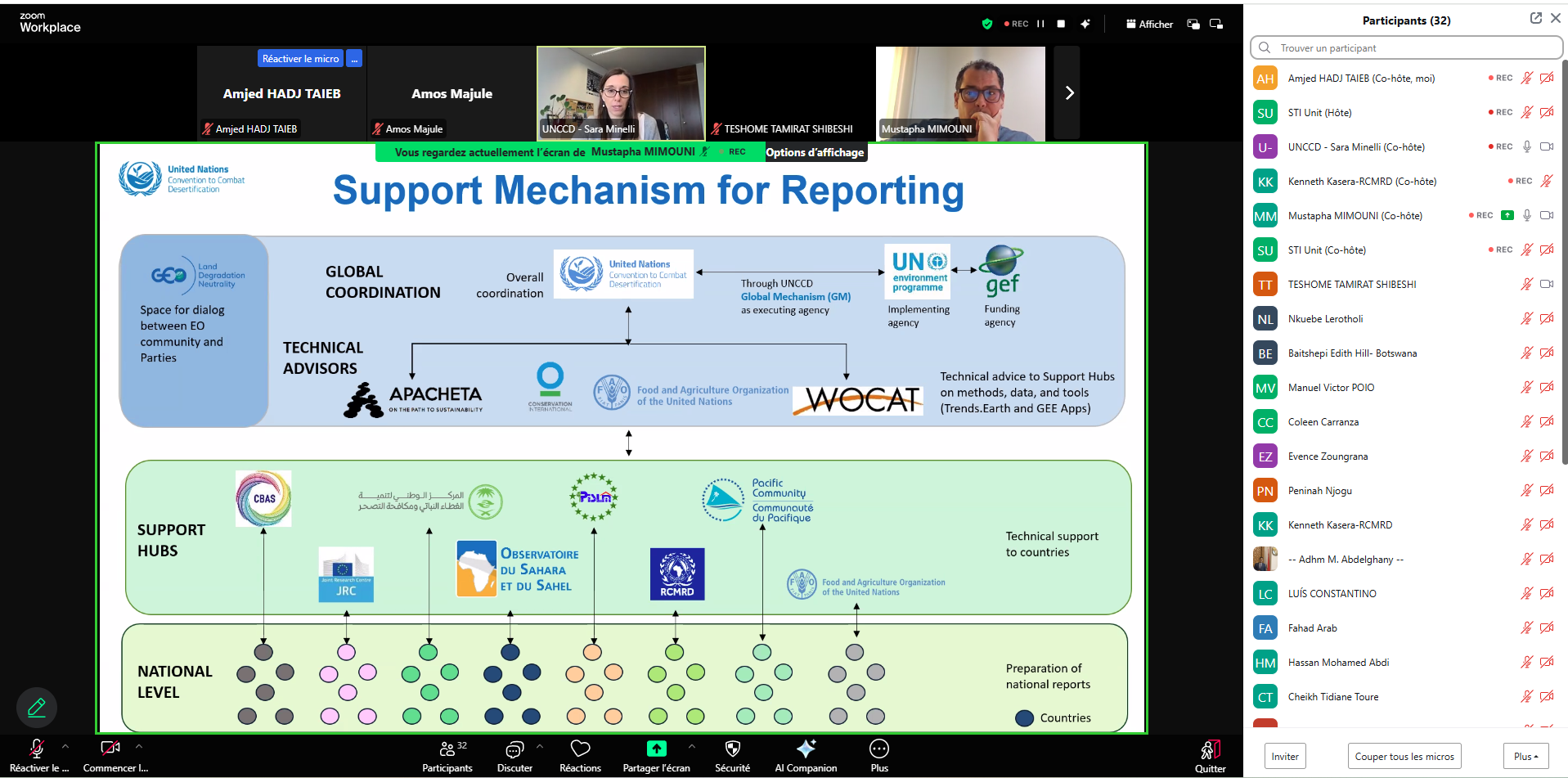Click the Trouver un participant search field
1568x778 pixels.
[1405, 47]
